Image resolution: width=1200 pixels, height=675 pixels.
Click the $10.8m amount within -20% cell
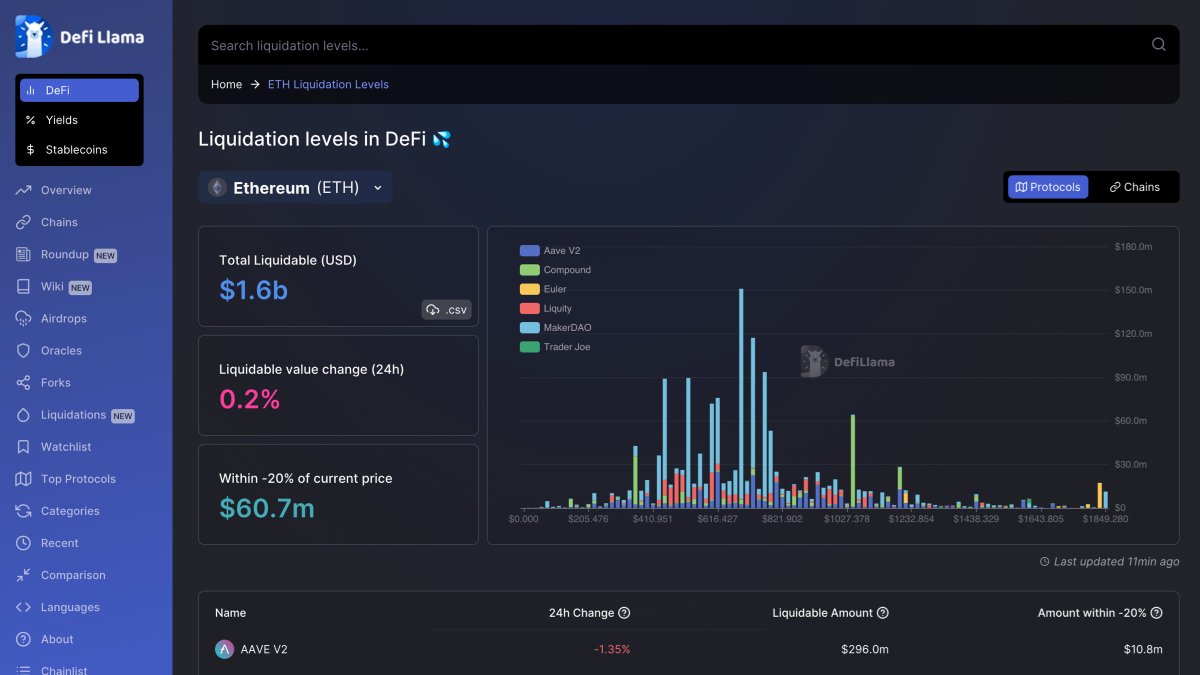(x=1143, y=649)
